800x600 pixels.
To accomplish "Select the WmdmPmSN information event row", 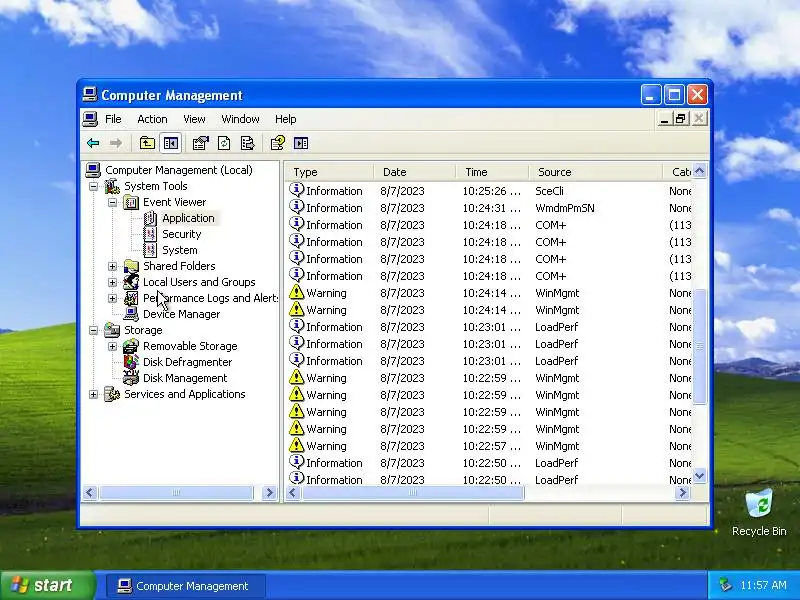I will [490, 208].
